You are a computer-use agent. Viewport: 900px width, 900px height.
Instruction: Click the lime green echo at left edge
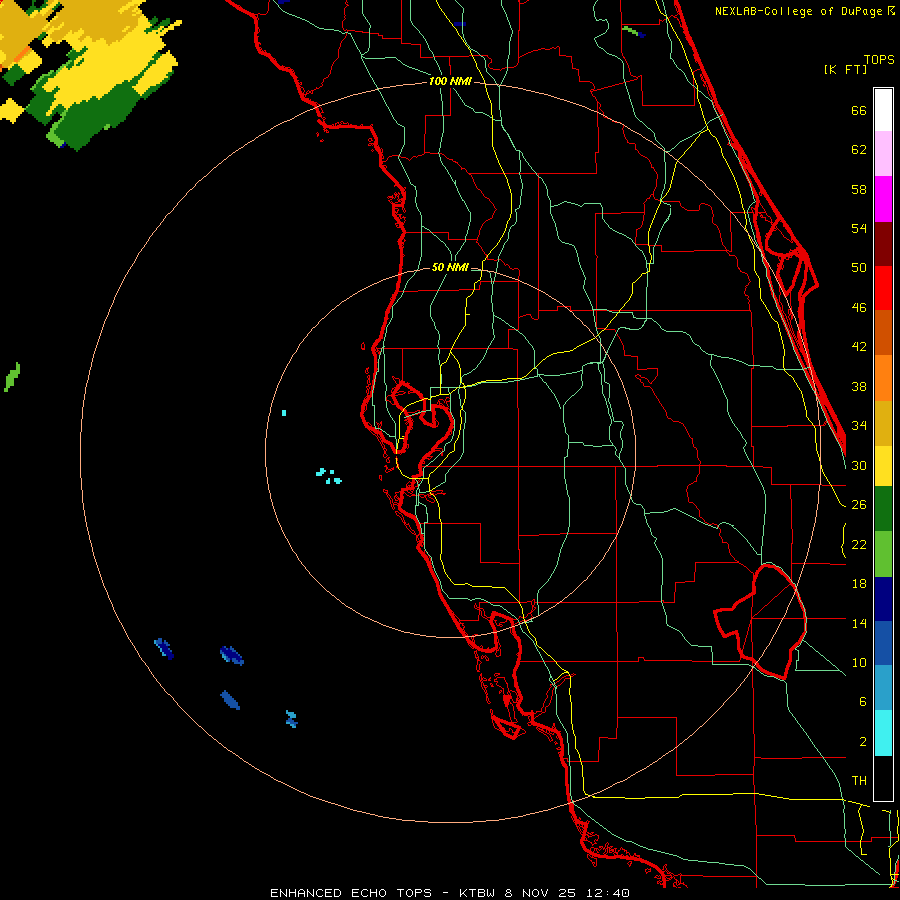[12, 377]
